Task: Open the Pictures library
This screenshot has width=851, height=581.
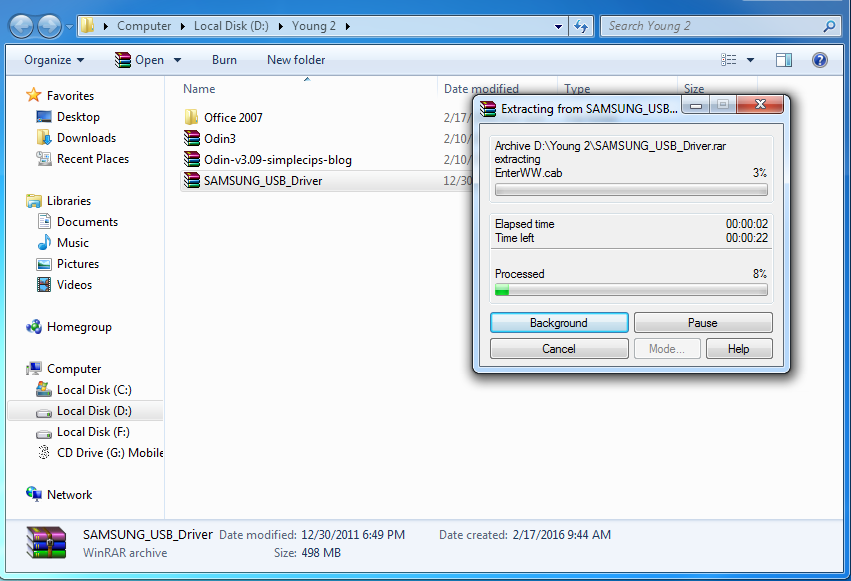Action: (x=78, y=264)
